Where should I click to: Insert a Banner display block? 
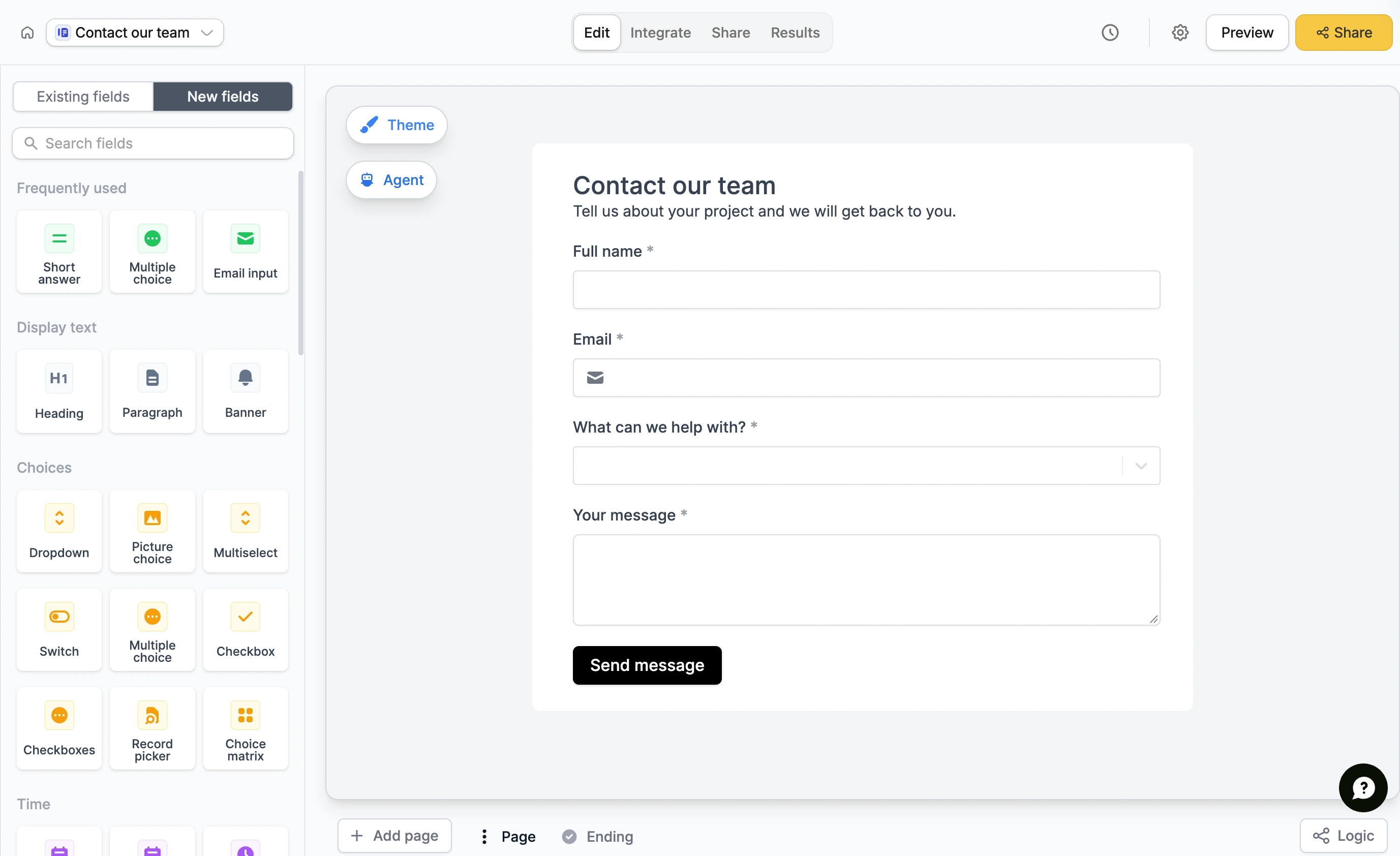[246, 391]
